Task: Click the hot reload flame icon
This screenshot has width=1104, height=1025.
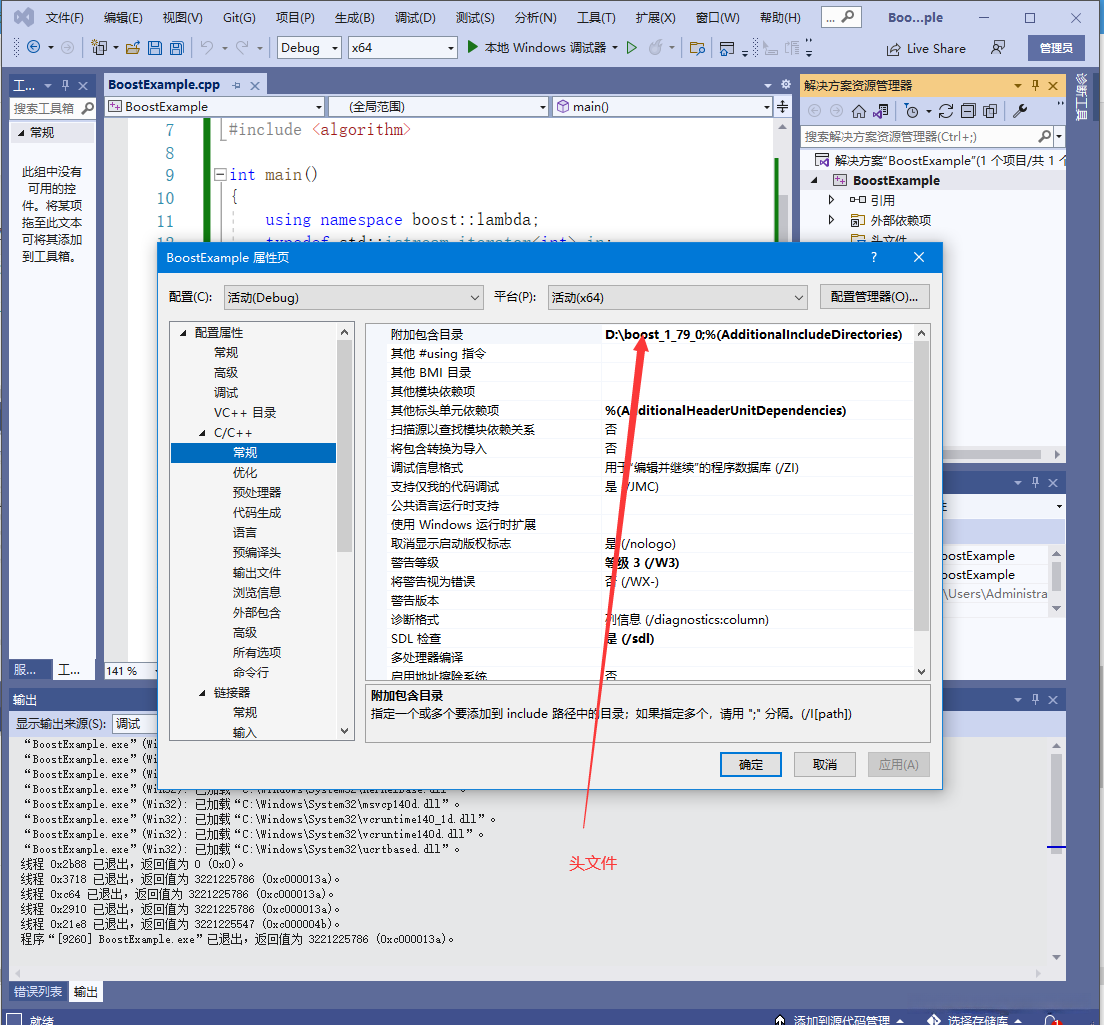Action: pos(656,47)
